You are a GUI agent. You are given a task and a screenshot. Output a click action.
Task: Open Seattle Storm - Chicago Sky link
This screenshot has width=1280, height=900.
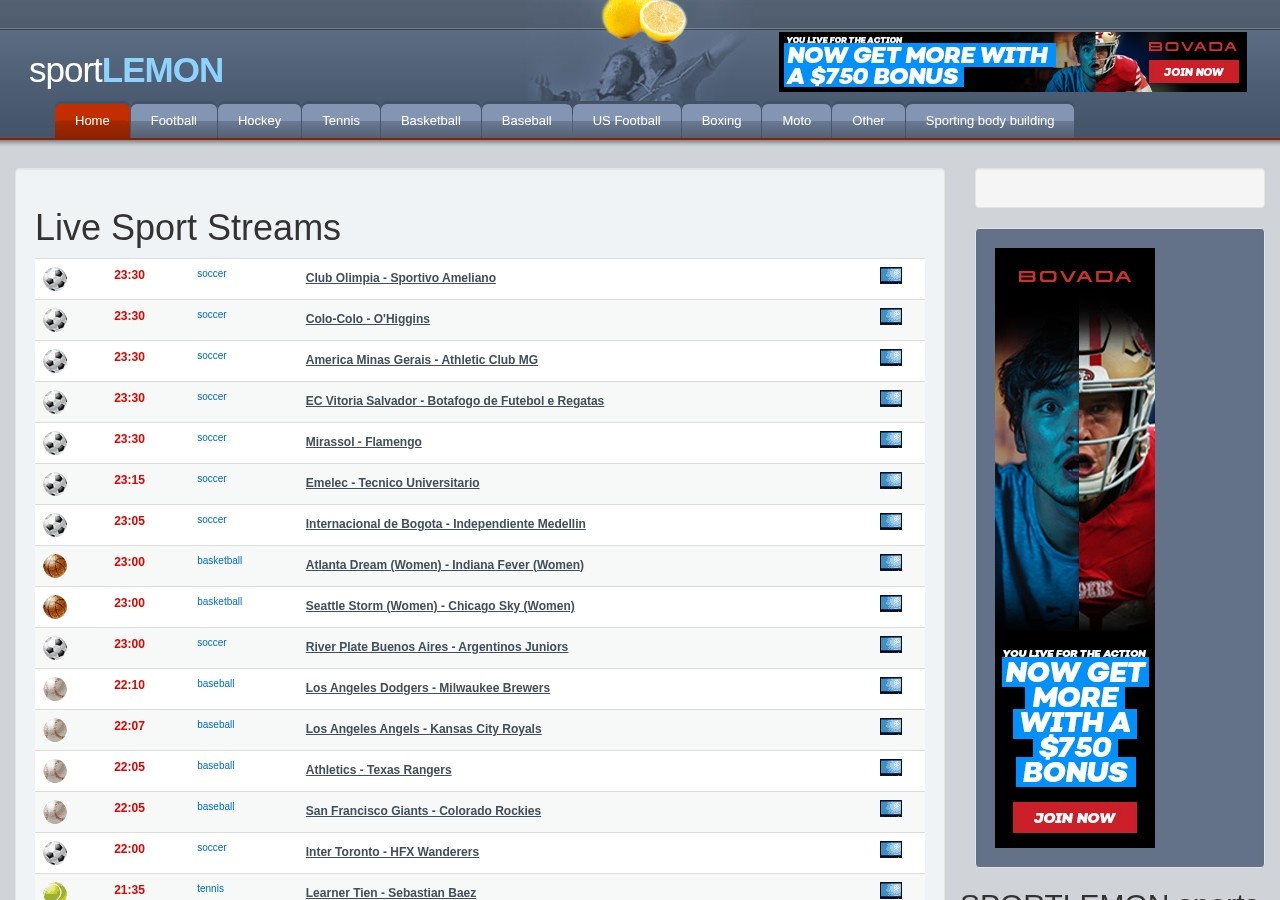tap(440, 606)
